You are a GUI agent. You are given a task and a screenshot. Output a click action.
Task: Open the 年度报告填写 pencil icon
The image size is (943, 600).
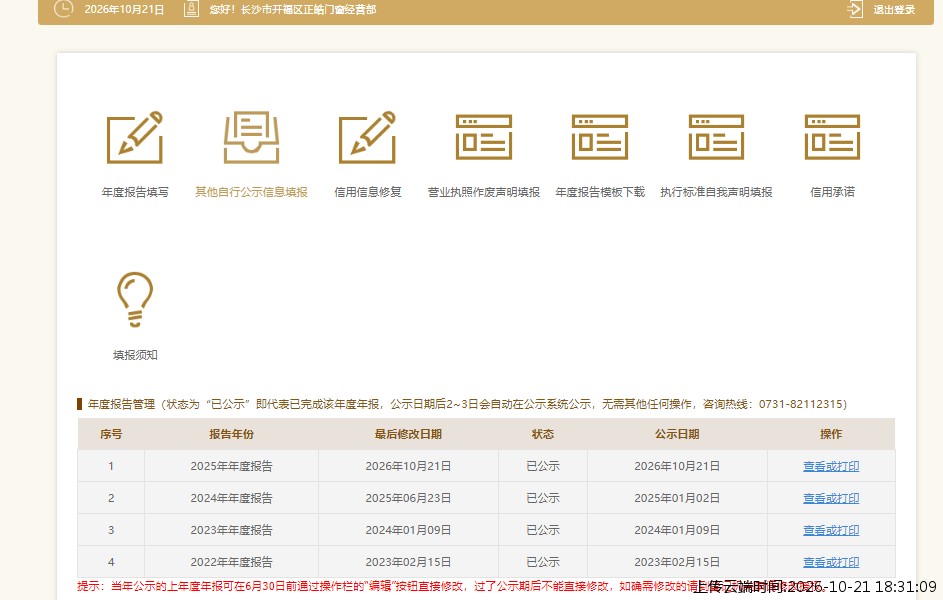pos(135,137)
